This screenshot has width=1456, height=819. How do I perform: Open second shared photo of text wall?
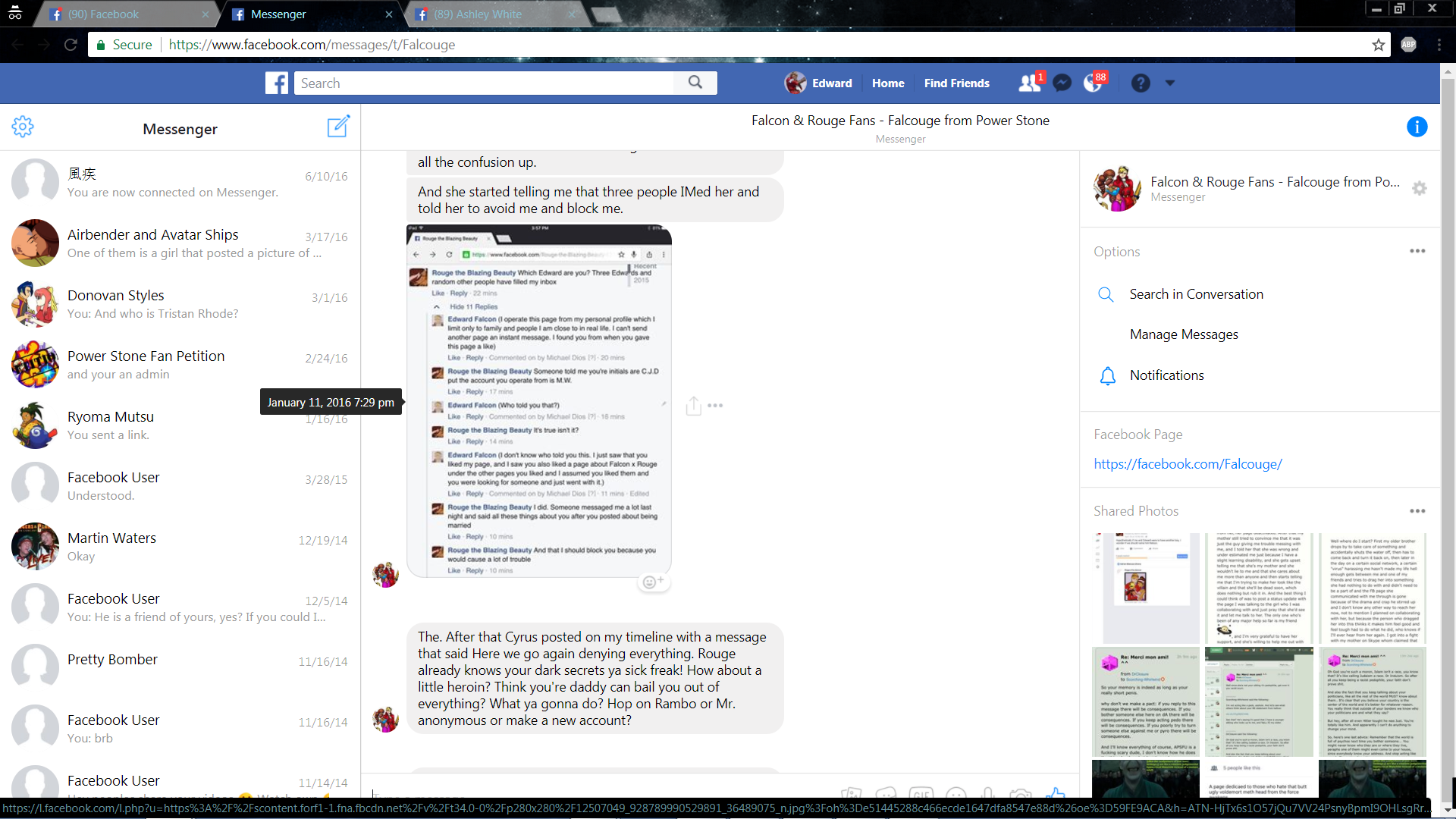(1259, 588)
